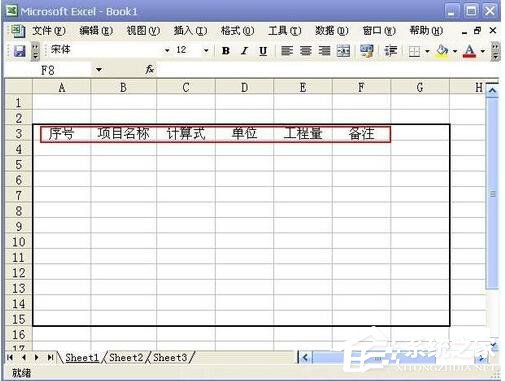Viewport: 505px width, 381px height.
Task: Click horizontal scrollbar left arrow
Action: pos(305,358)
